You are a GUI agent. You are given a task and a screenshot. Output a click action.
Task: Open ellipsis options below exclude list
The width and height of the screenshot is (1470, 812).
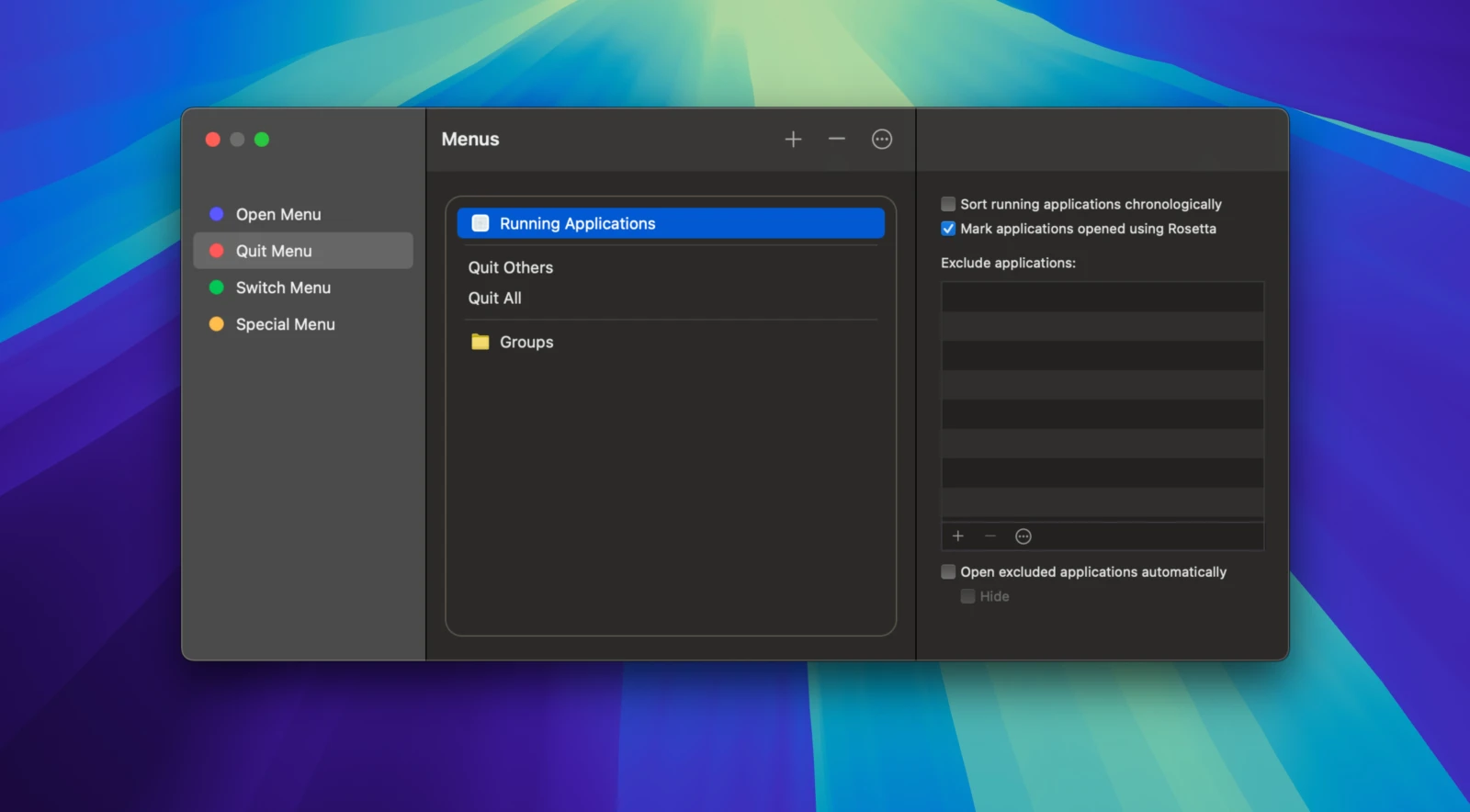pyautogui.click(x=1023, y=536)
